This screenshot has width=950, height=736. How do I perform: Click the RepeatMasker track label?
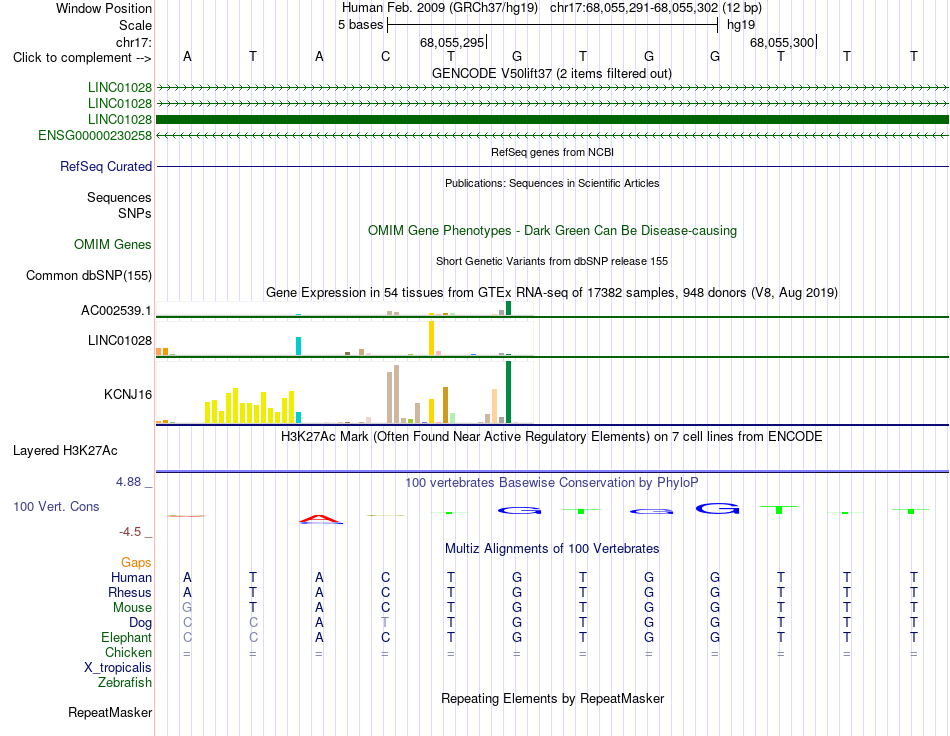pyautogui.click(x=110, y=712)
